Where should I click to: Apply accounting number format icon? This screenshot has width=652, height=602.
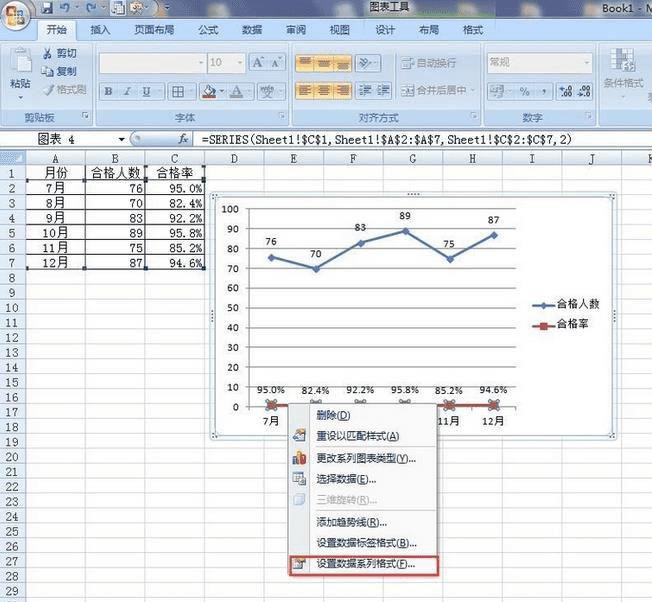coord(496,91)
